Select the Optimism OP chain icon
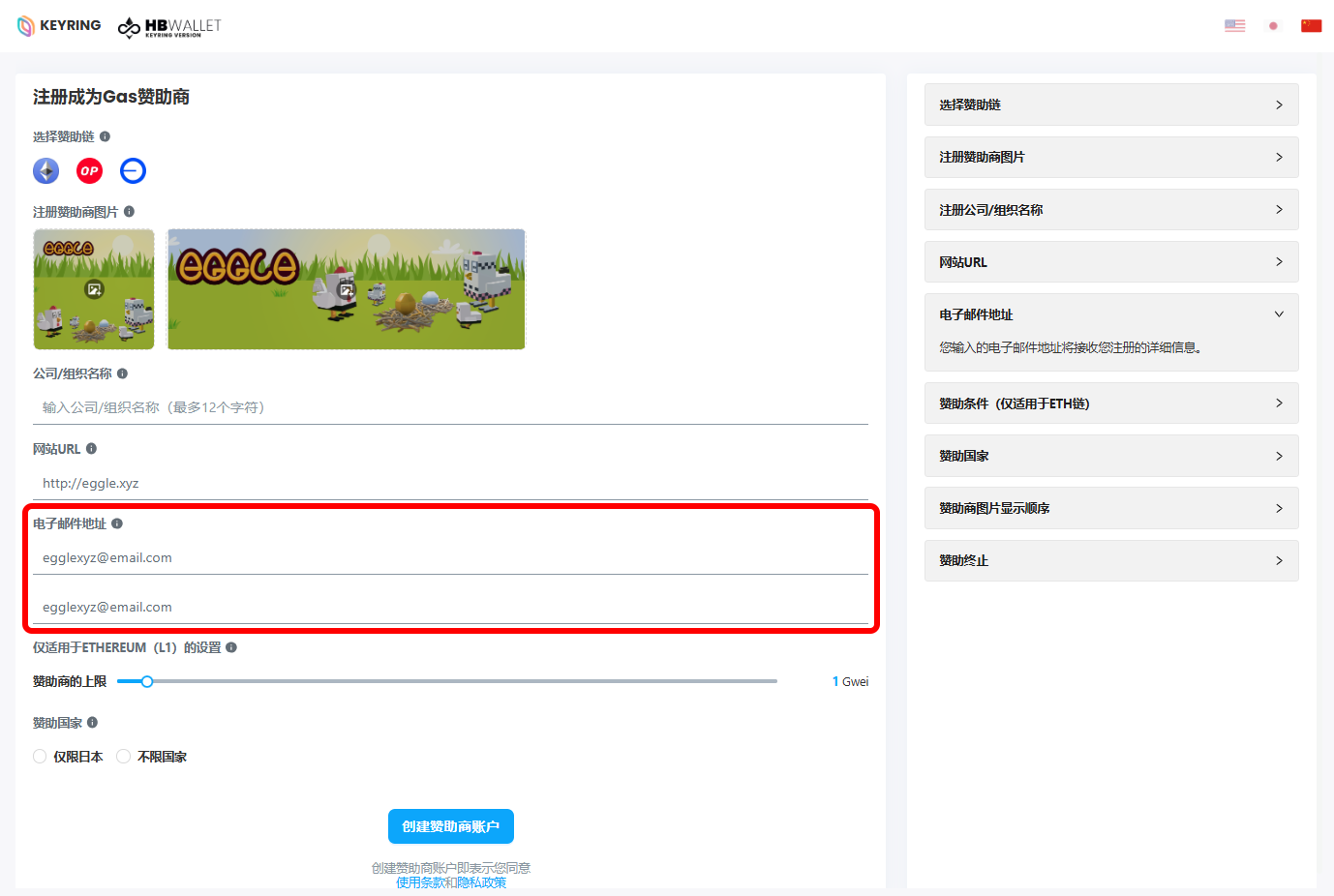Image resolution: width=1334 pixels, height=896 pixels. (89, 171)
